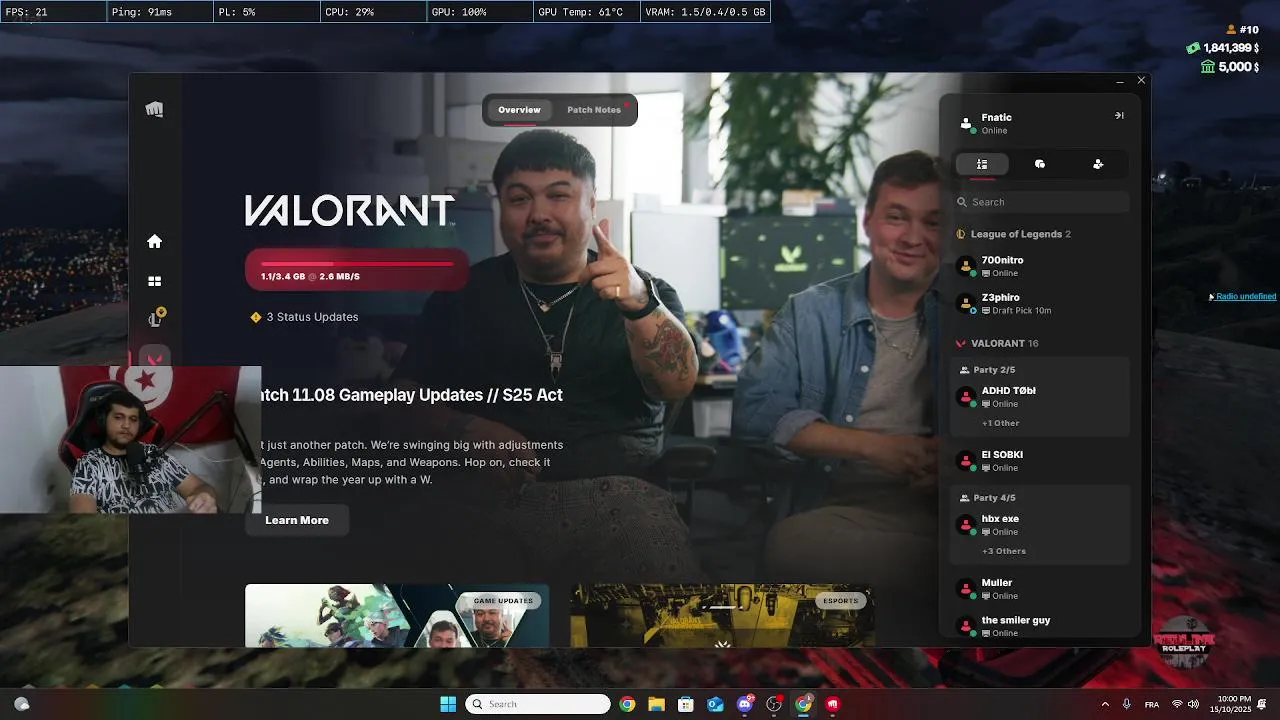Open Microsoft Store from taskbar
The image size is (1280, 720).
(x=686, y=704)
